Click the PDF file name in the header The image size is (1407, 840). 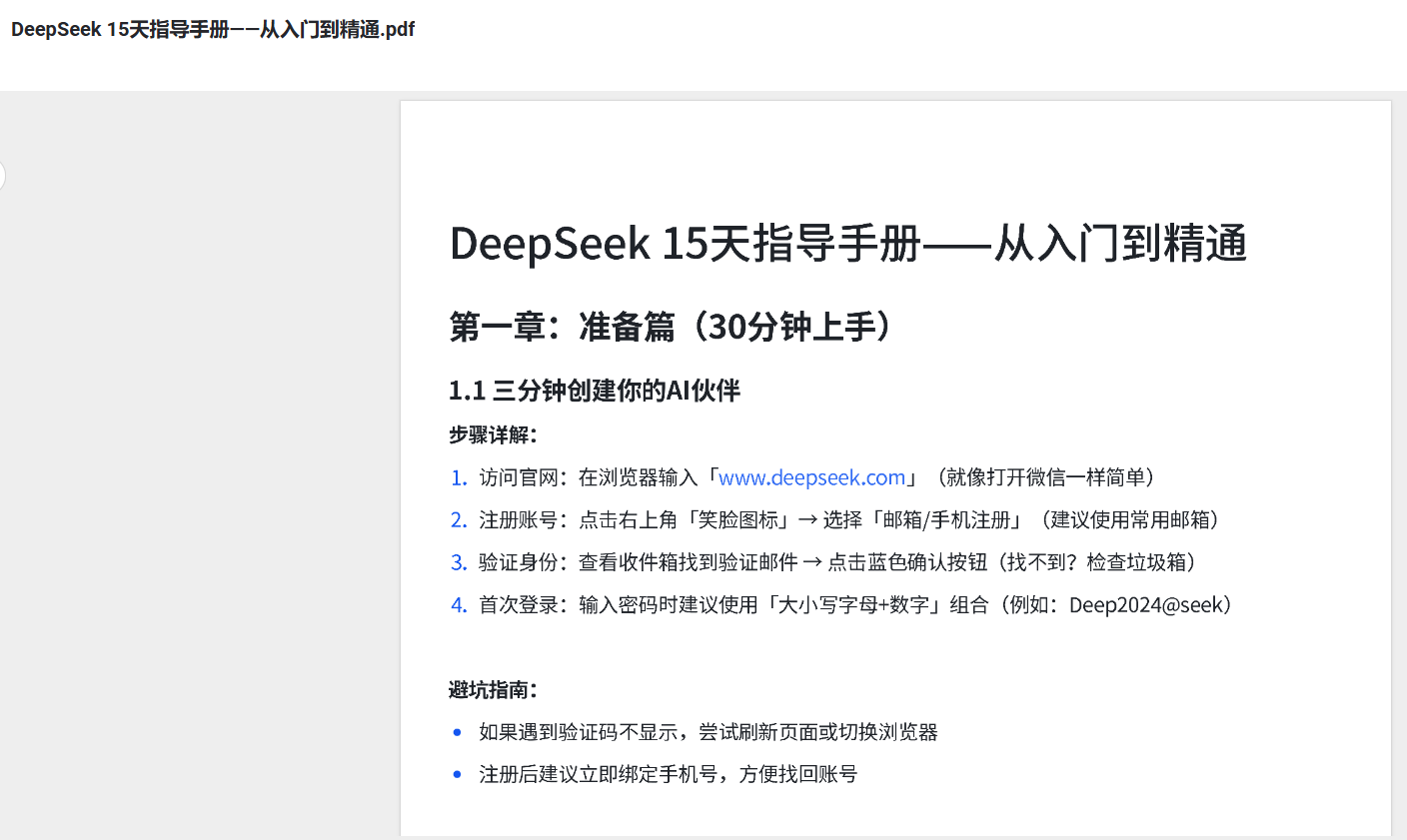click(213, 30)
